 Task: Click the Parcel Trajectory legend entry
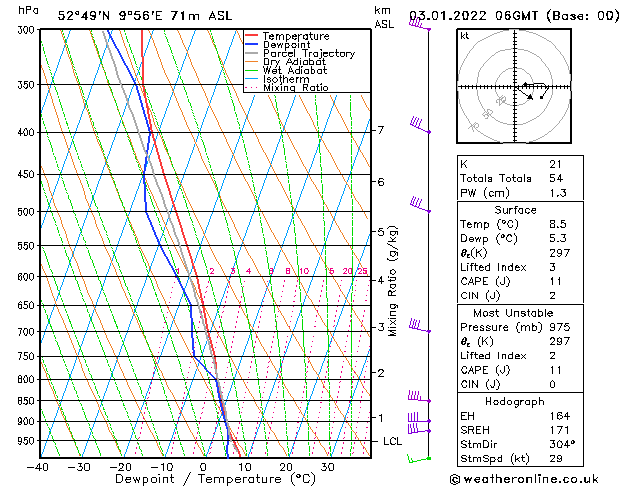click(308, 54)
